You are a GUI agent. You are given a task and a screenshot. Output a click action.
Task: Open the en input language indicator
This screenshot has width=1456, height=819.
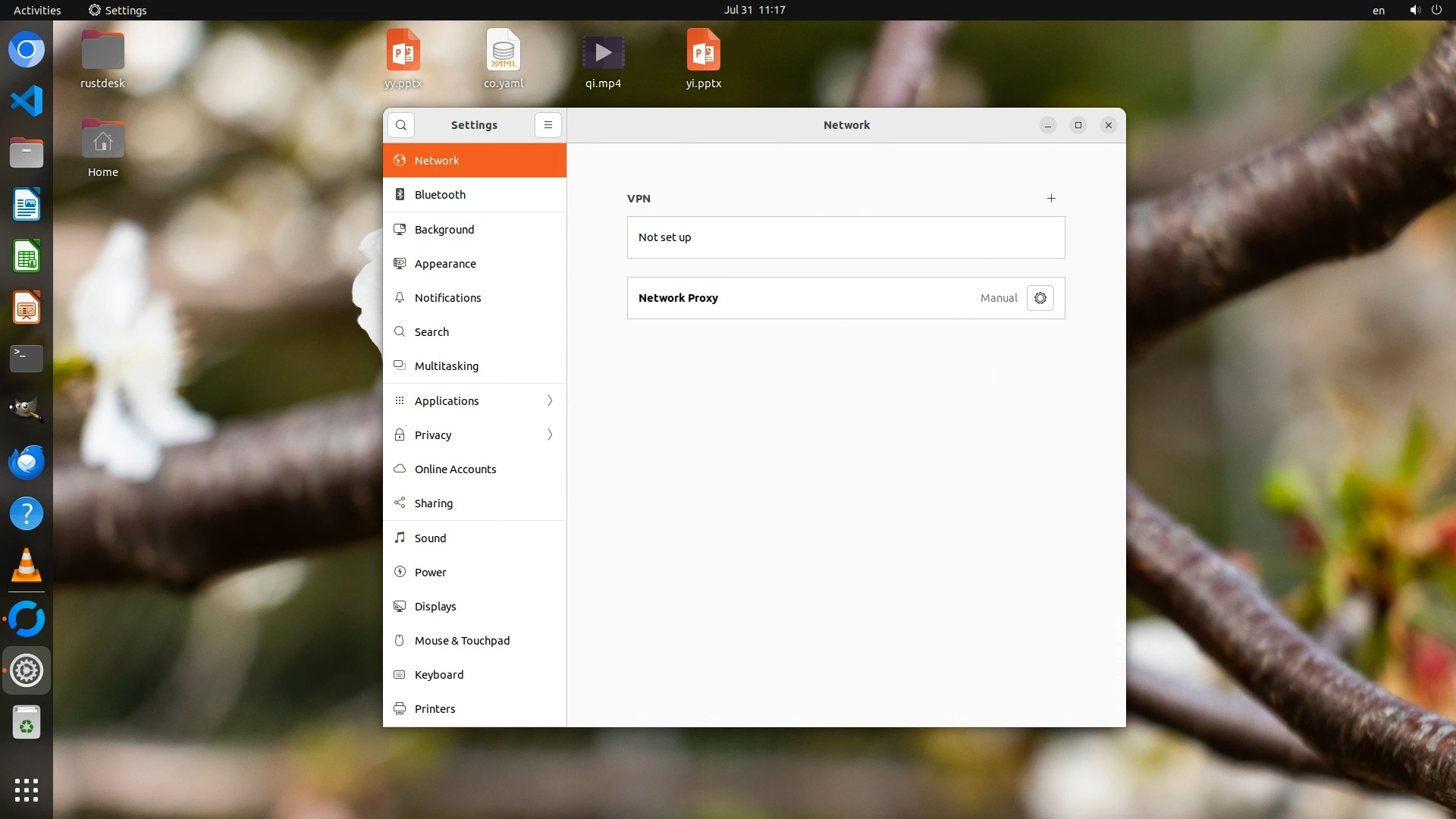point(1378,10)
